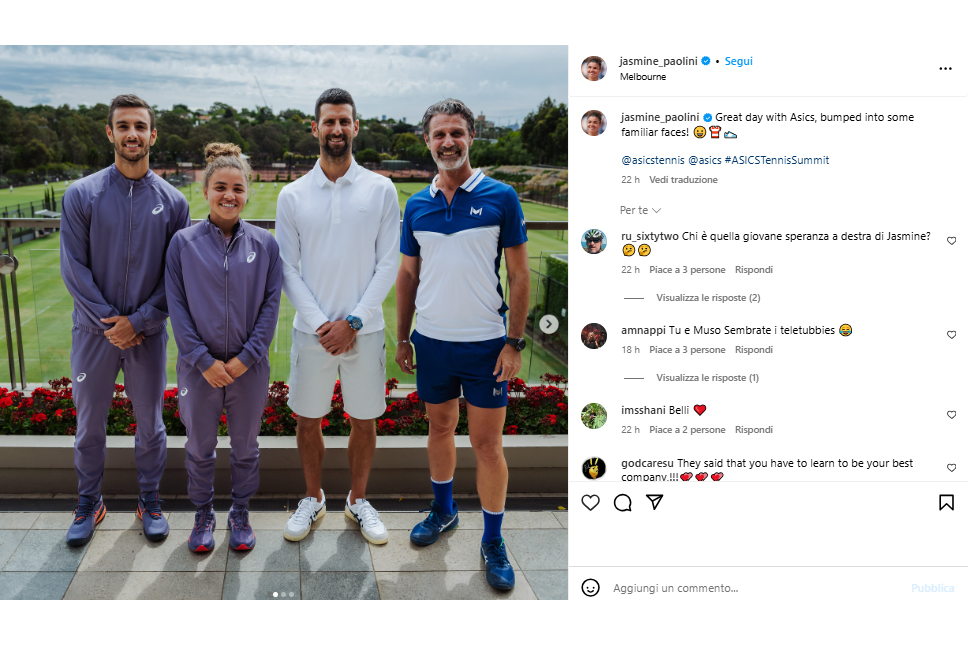Open the @asicstennis mention link
Screen dimensions: 968x645
click(x=653, y=160)
